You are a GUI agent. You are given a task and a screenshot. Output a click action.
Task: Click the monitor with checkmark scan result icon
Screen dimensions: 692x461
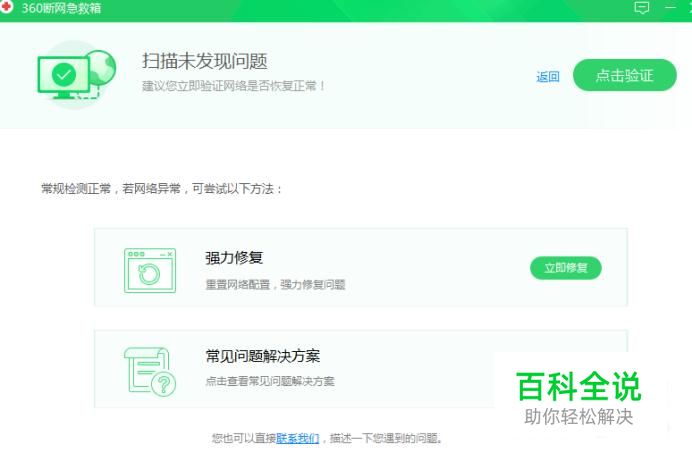76,75
